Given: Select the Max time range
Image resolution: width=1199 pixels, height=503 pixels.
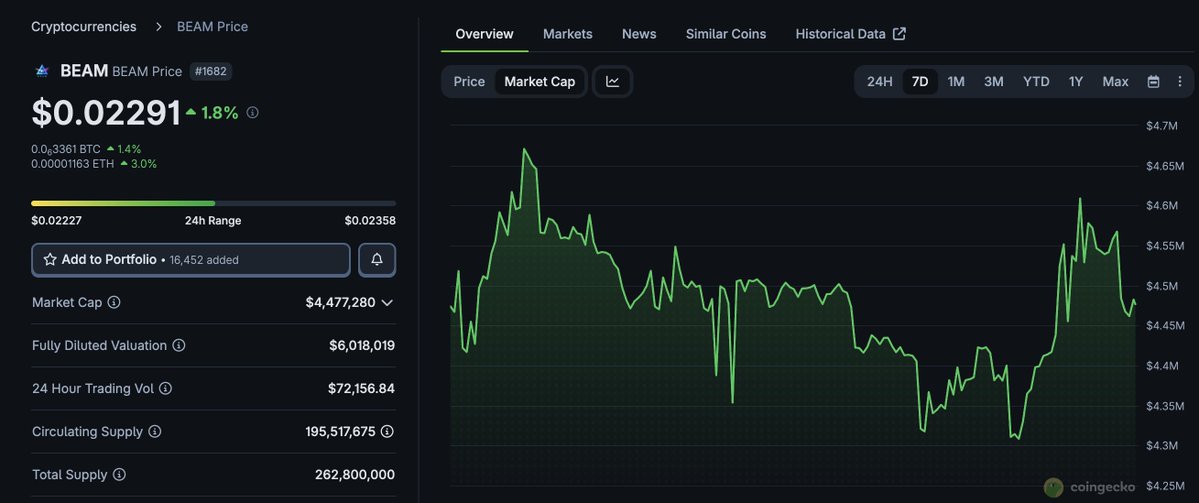Looking at the screenshot, I should [x=1115, y=82].
